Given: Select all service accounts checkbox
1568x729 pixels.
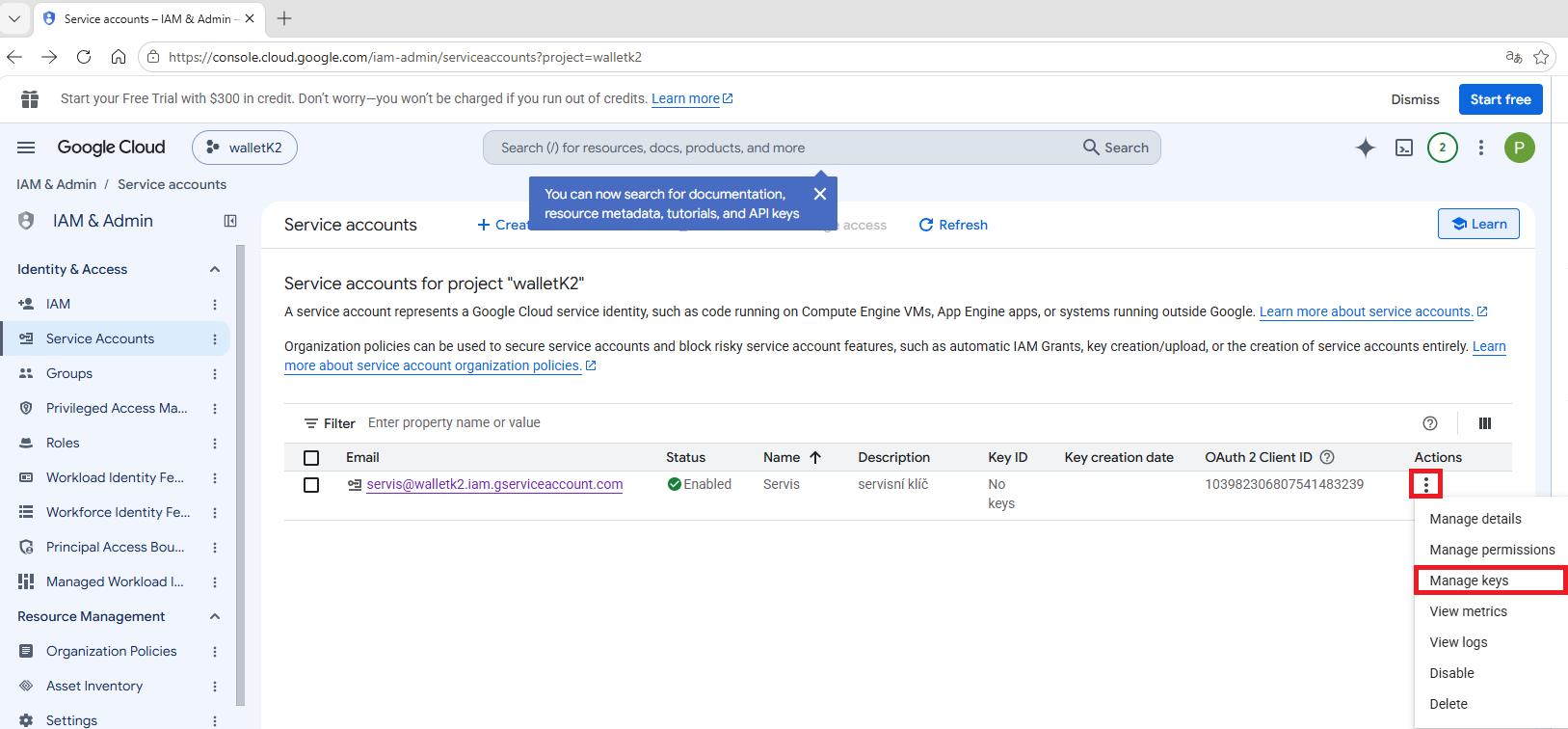Looking at the screenshot, I should point(311,458).
